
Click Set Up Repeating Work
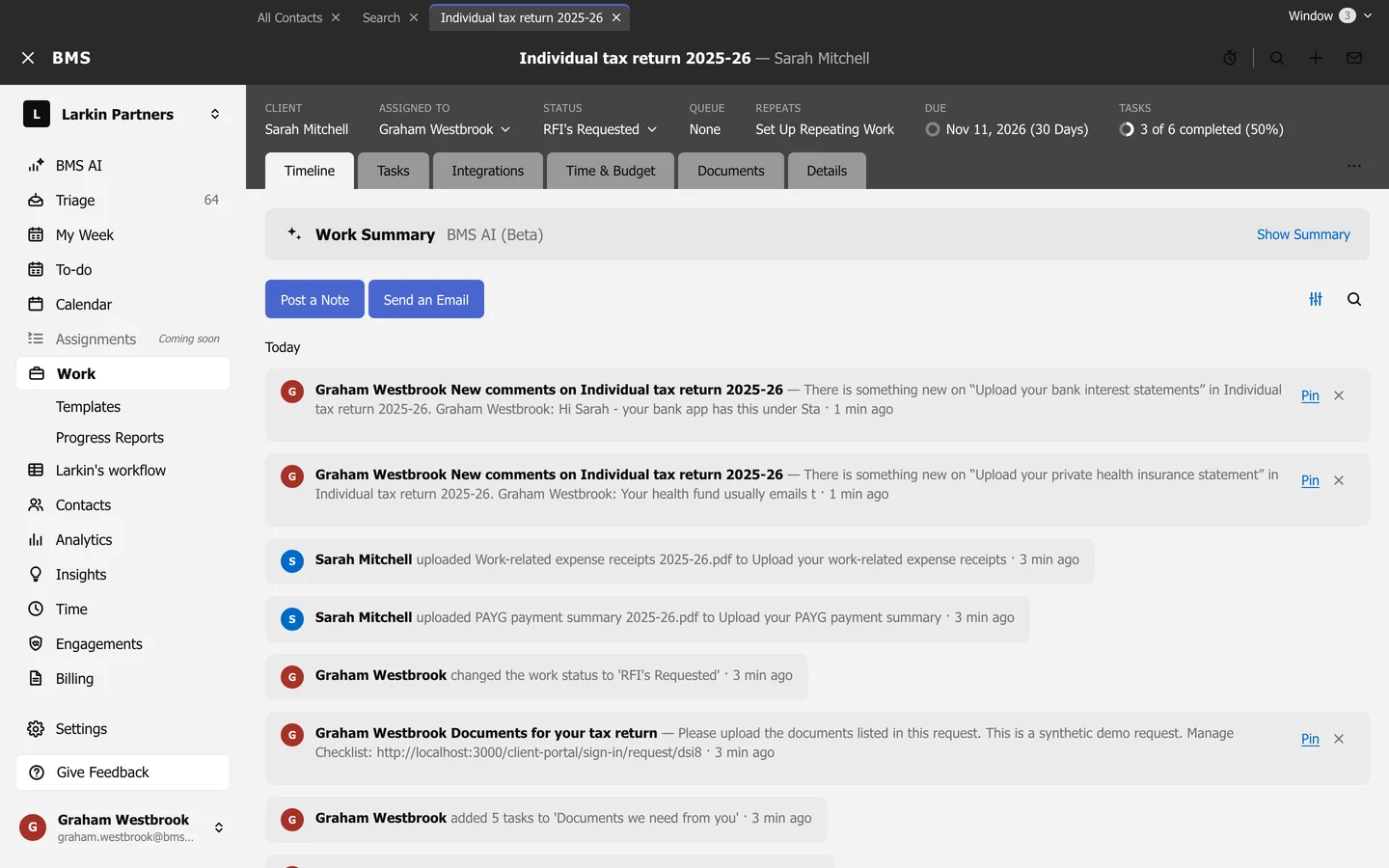click(x=825, y=129)
